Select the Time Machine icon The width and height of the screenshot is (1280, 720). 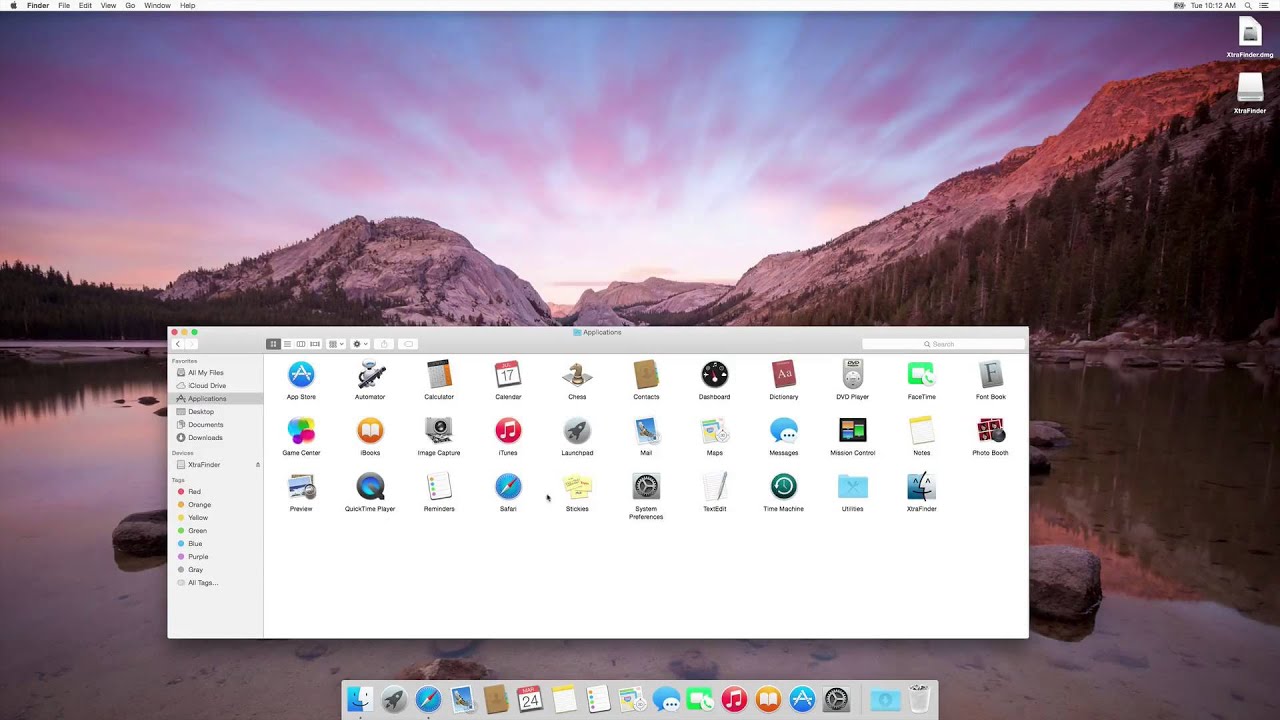pyautogui.click(x=784, y=487)
